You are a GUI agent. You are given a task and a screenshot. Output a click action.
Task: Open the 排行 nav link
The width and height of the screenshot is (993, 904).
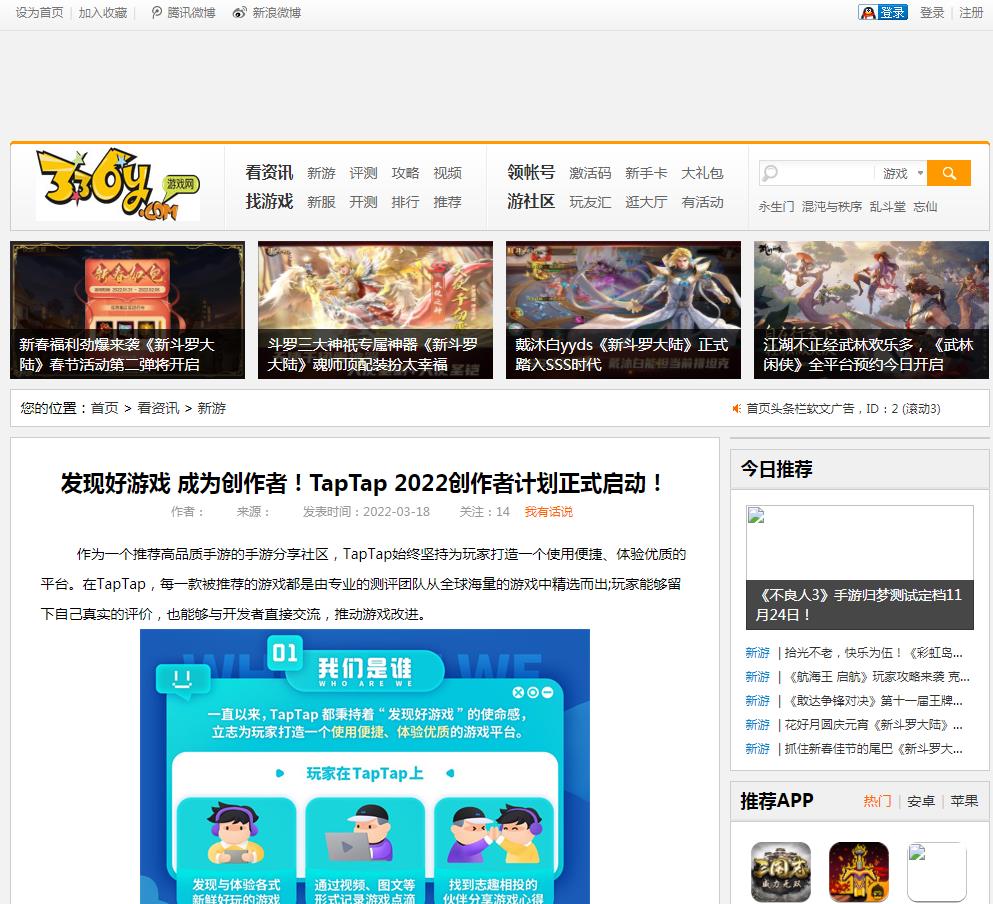[405, 202]
